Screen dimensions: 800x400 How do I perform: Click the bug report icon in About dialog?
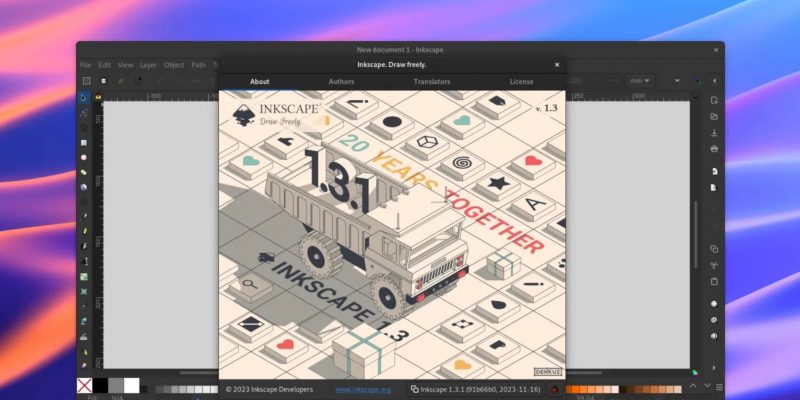point(555,389)
